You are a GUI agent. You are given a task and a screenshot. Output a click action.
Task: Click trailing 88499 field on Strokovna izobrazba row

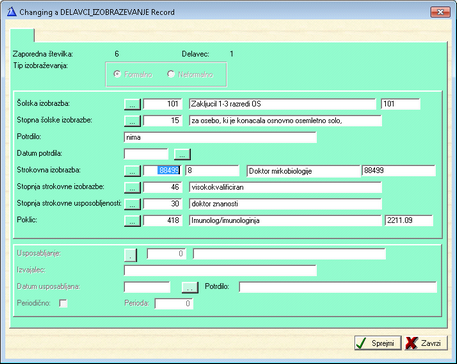(399, 171)
